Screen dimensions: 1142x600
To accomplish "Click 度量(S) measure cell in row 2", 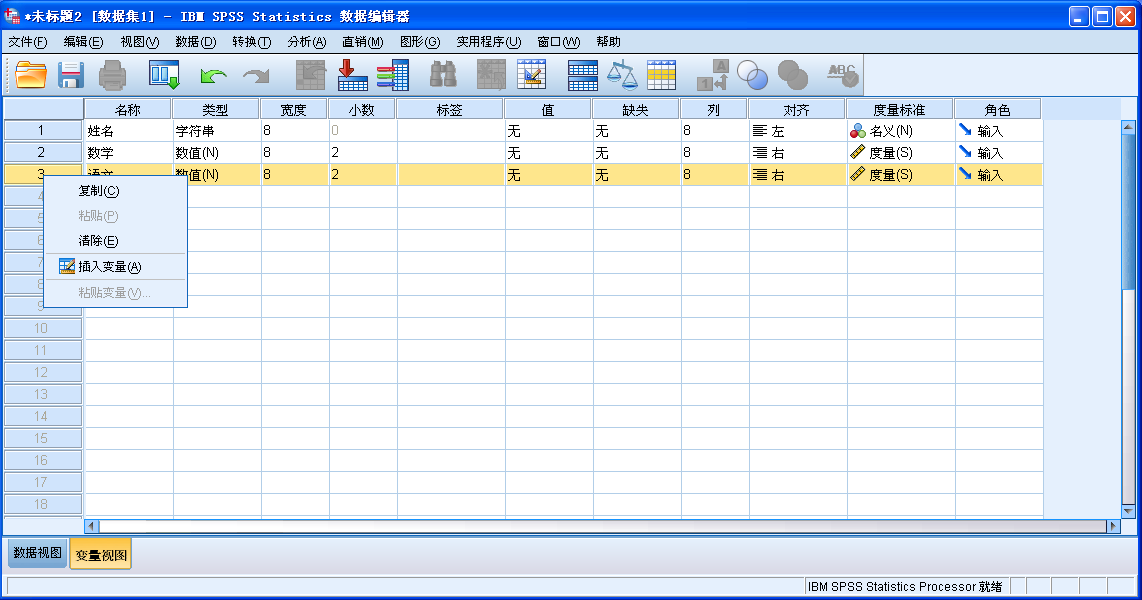I will coord(901,153).
